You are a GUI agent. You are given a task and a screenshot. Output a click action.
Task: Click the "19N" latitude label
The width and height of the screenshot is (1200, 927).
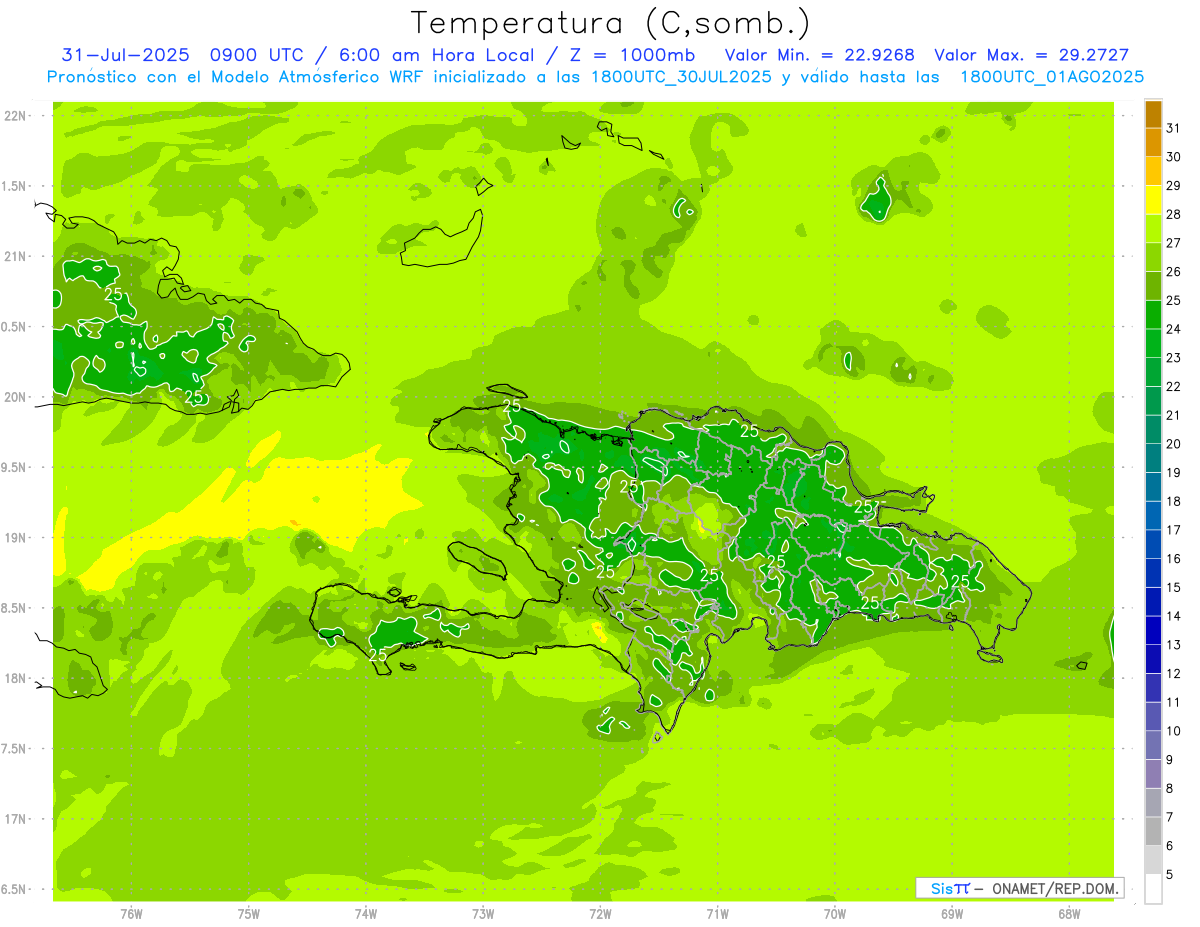[x=17, y=537]
